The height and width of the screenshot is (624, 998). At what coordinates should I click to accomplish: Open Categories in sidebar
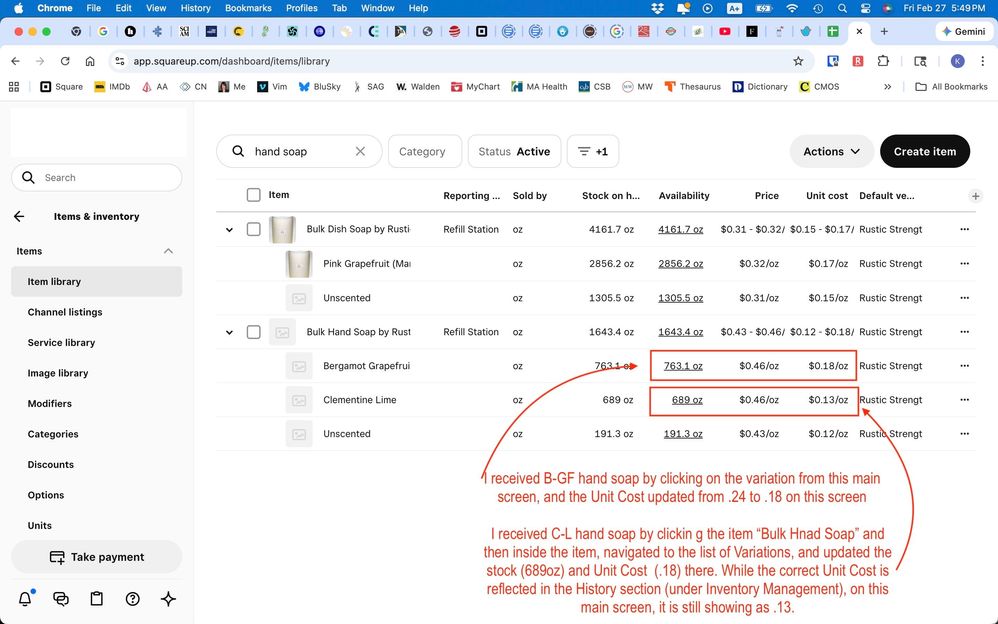(97, 434)
